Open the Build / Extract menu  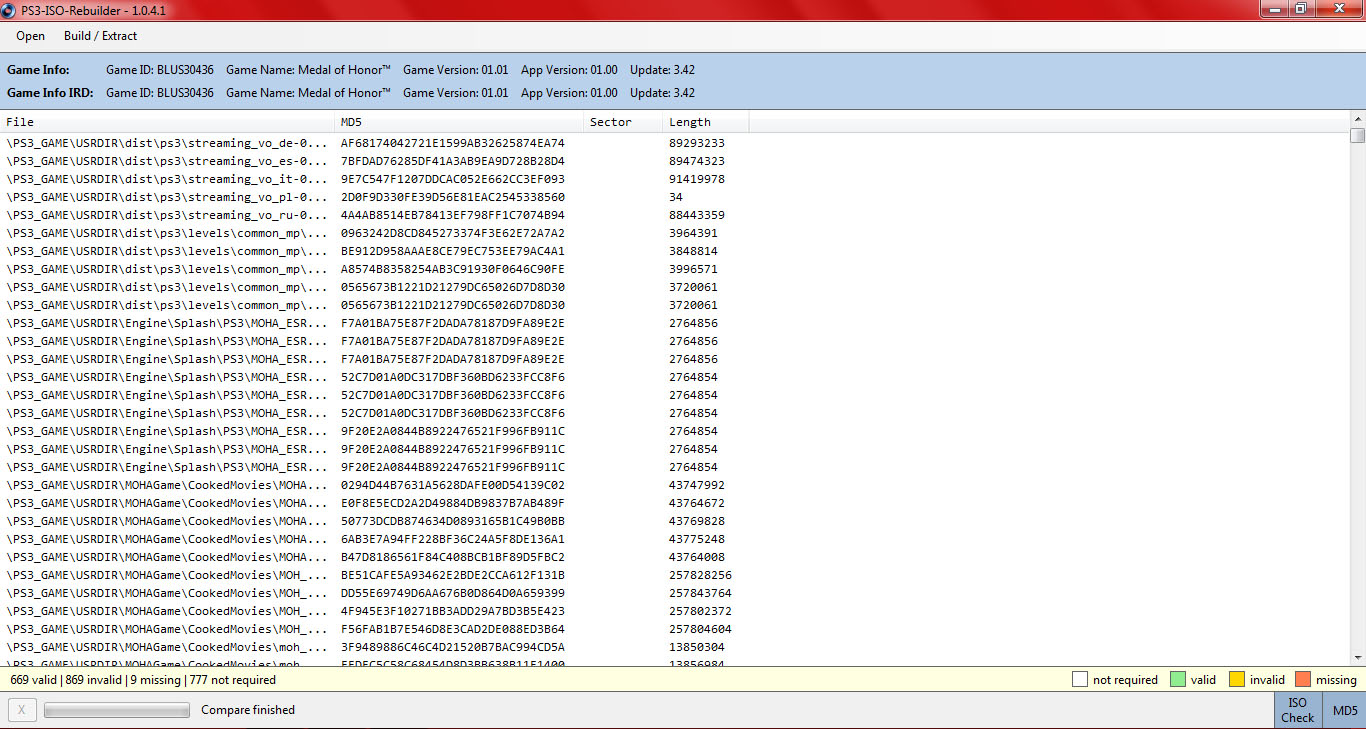pos(100,36)
